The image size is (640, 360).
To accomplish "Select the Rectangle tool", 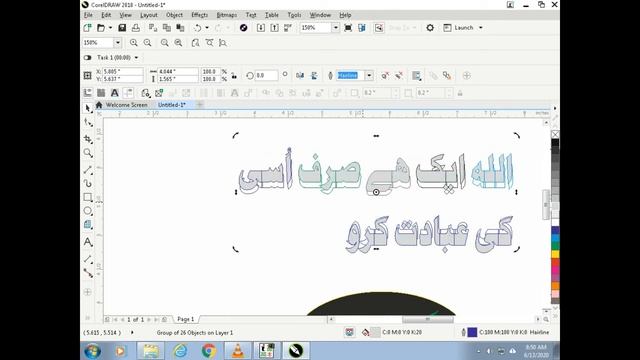I will pos(88,197).
